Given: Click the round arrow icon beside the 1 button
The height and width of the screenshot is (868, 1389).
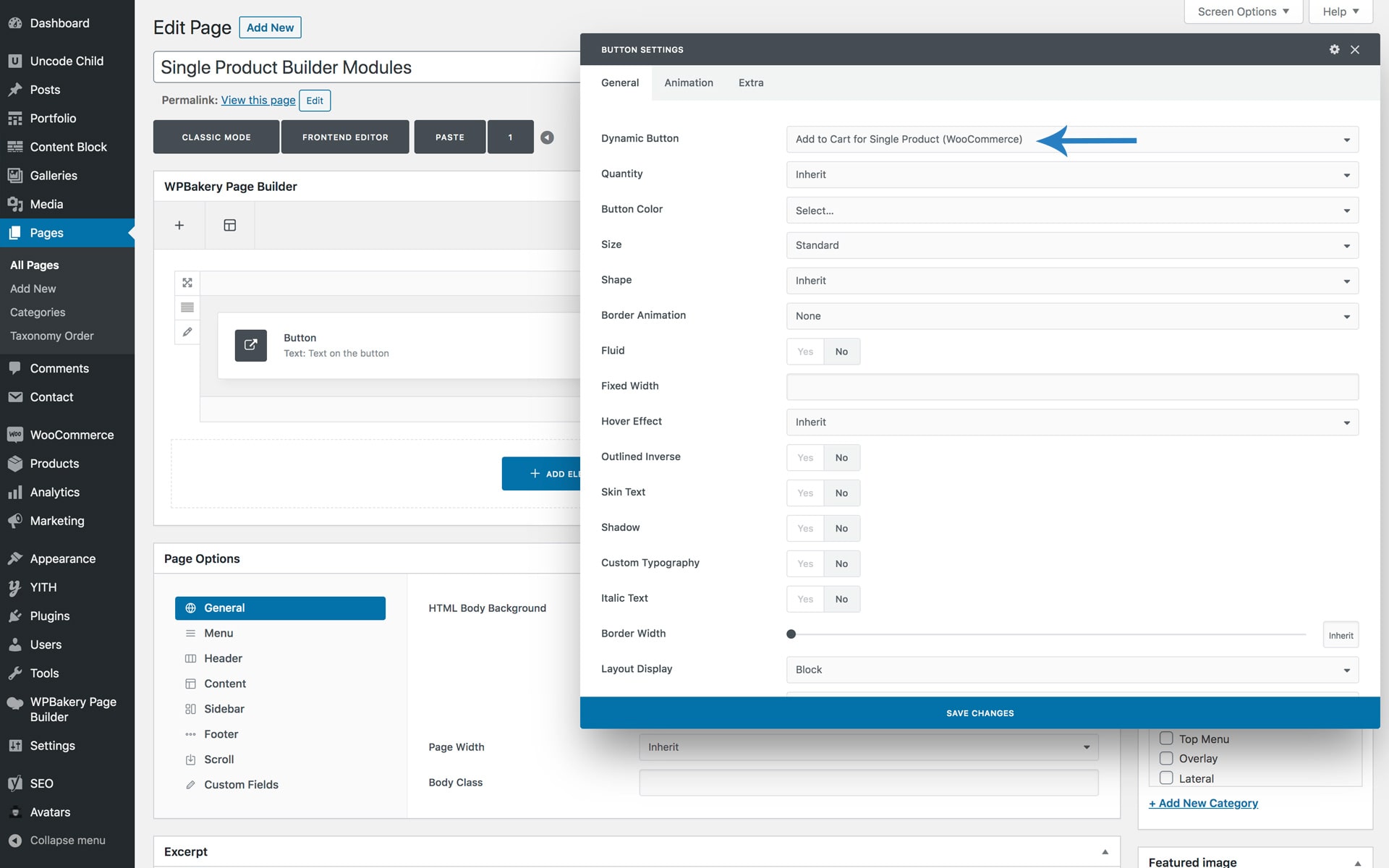Looking at the screenshot, I should pyautogui.click(x=548, y=137).
